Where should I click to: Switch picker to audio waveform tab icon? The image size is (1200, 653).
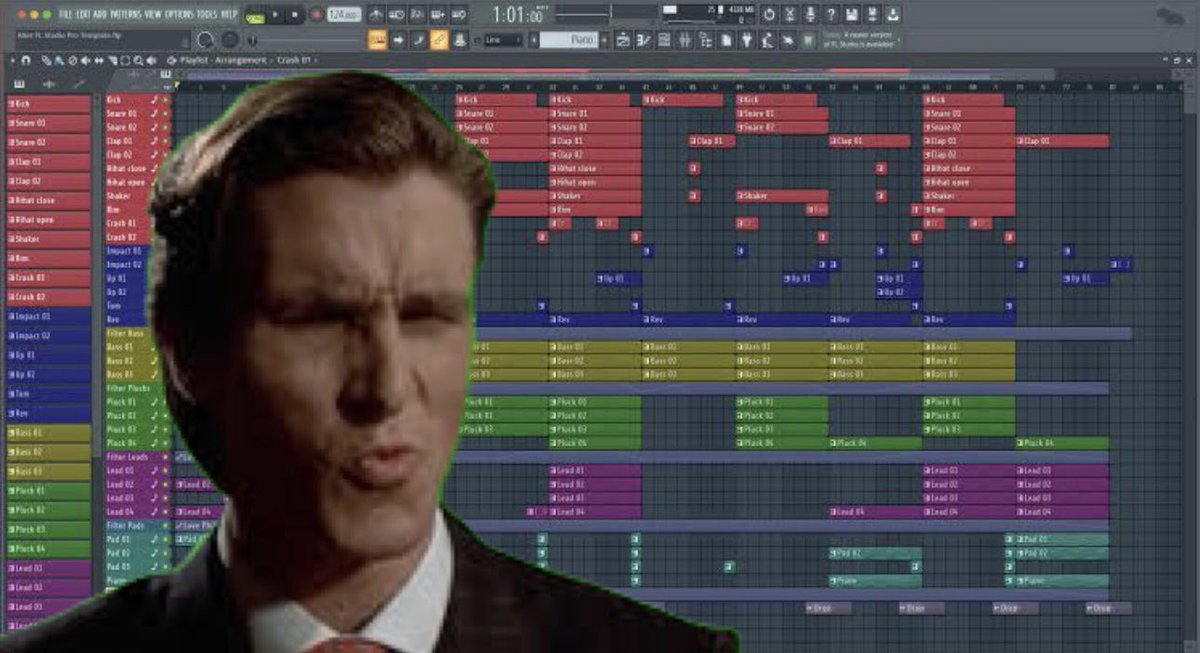(x=49, y=84)
